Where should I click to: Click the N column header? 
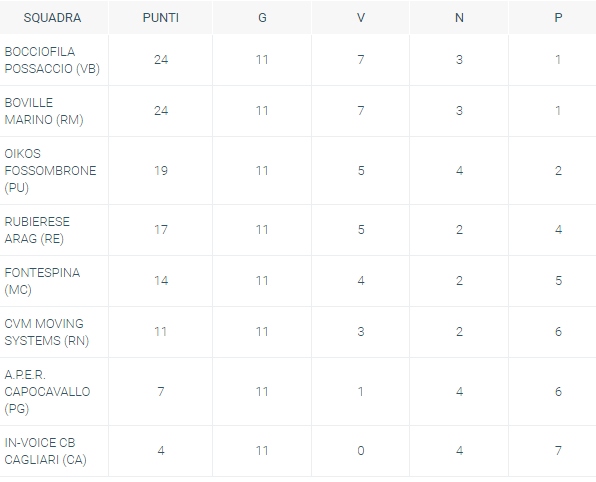[x=459, y=18]
